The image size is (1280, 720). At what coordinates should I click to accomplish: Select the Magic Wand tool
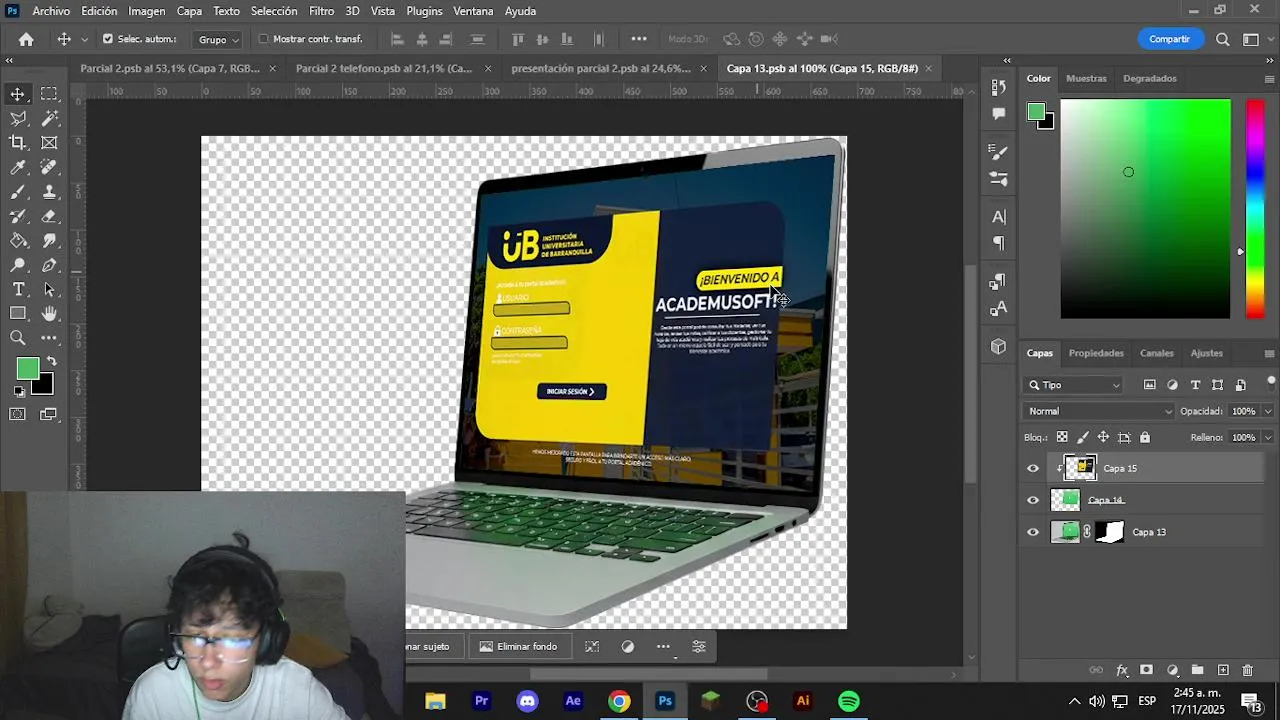click(x=49, y=118)
